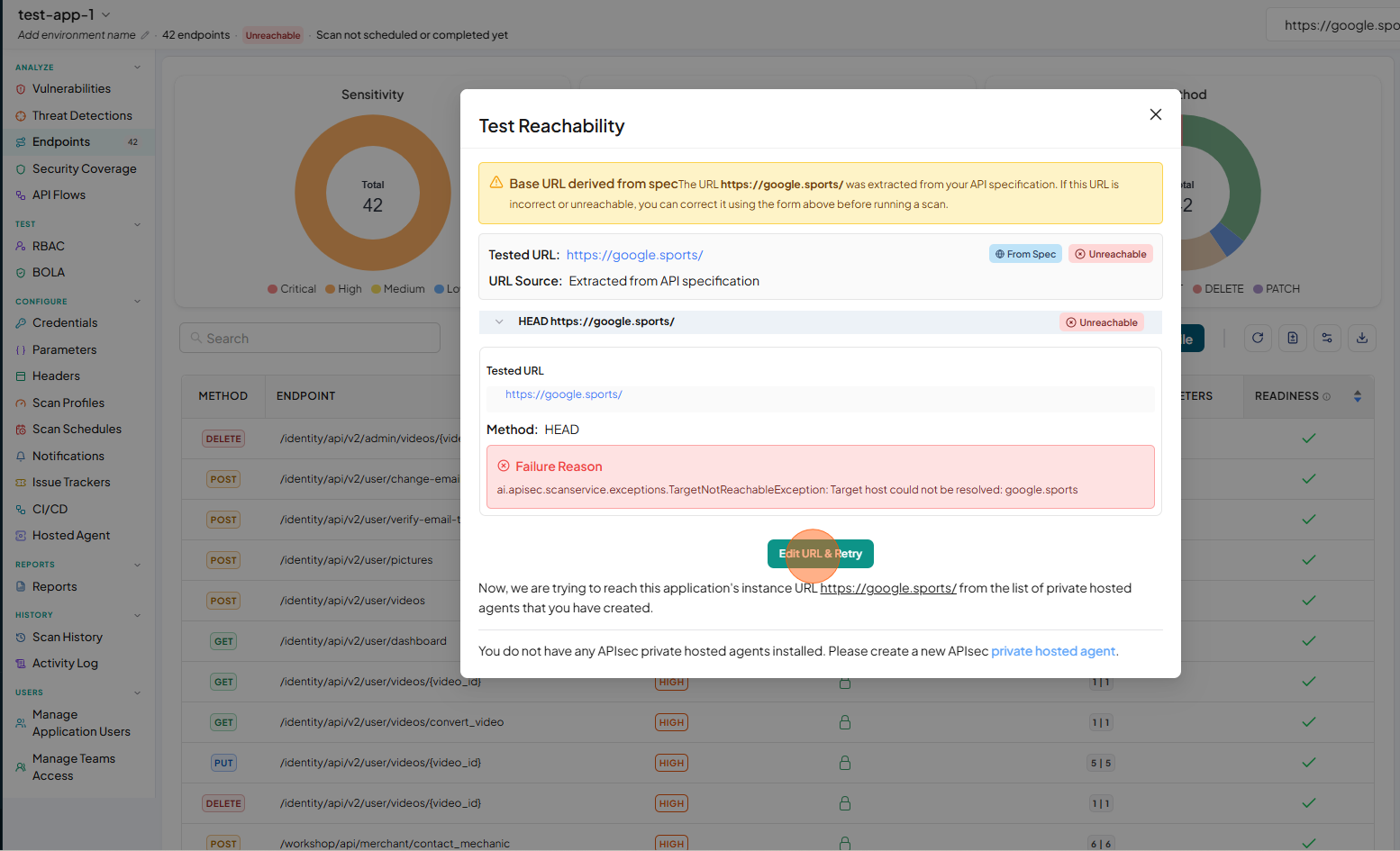This screenshot has height=851, width=1400.
Task: Collapse the REPORTS section chevron
Action: point(138,565)
